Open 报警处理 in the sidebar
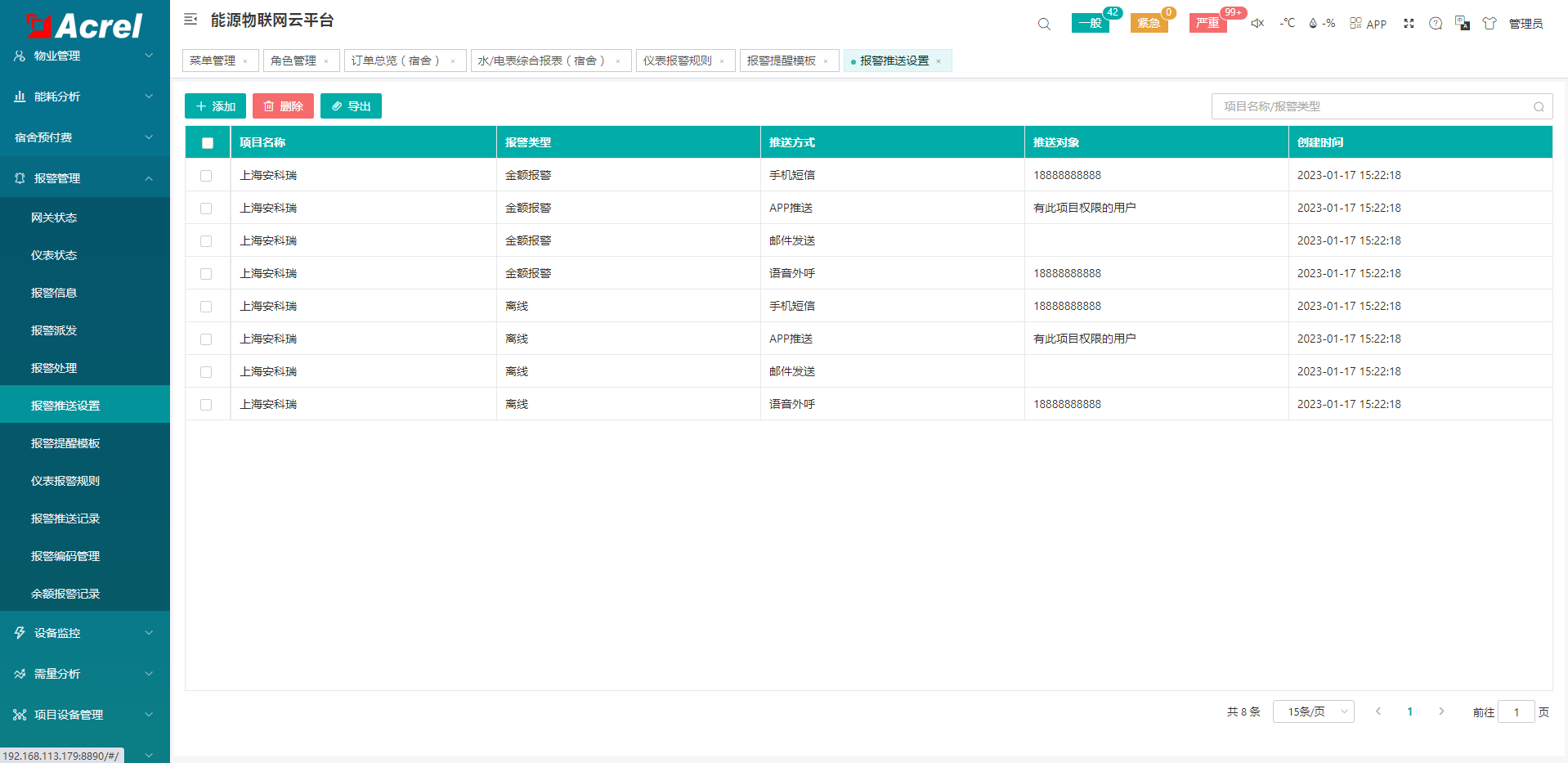Viewport: 1568px width, 763px height. [x=85, y=368]
